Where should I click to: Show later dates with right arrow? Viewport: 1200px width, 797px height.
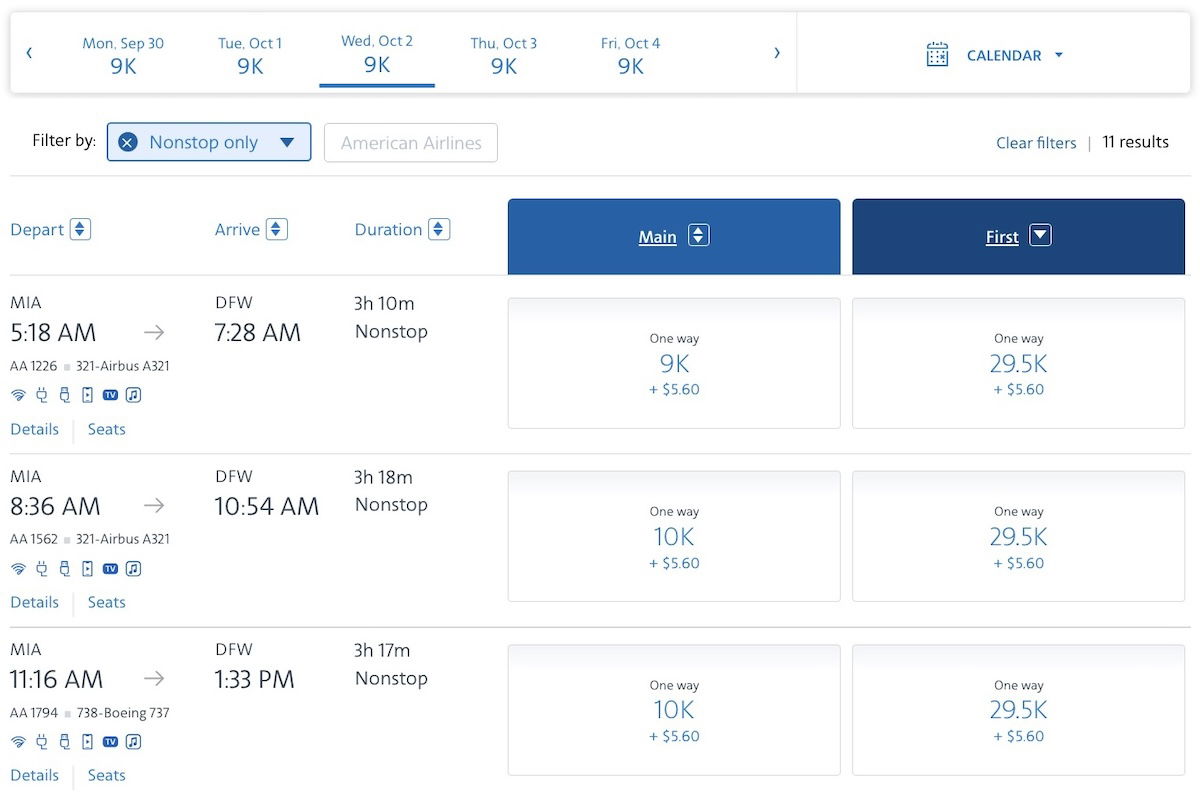(777, 53)
